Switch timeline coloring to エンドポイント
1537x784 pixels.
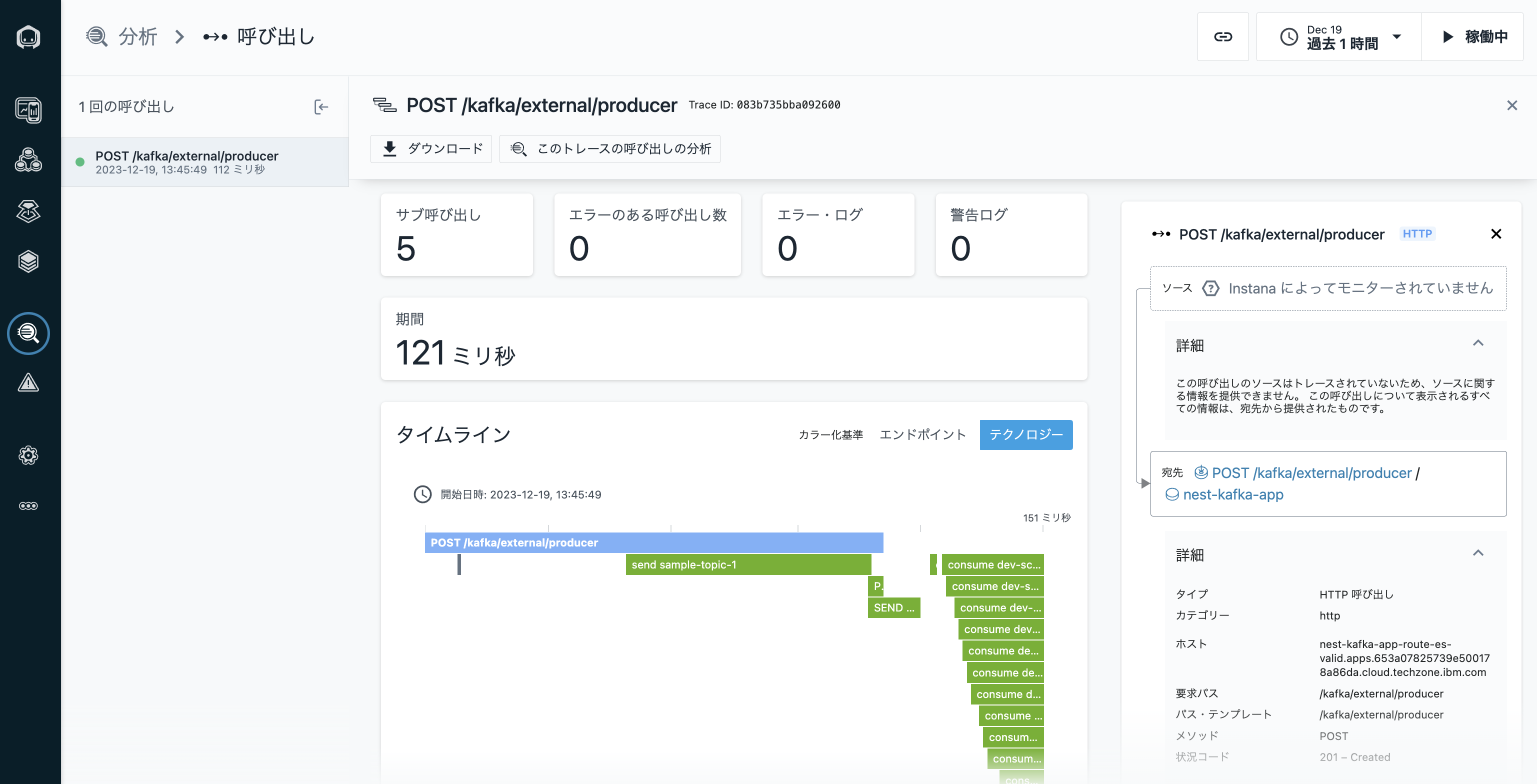922,435
